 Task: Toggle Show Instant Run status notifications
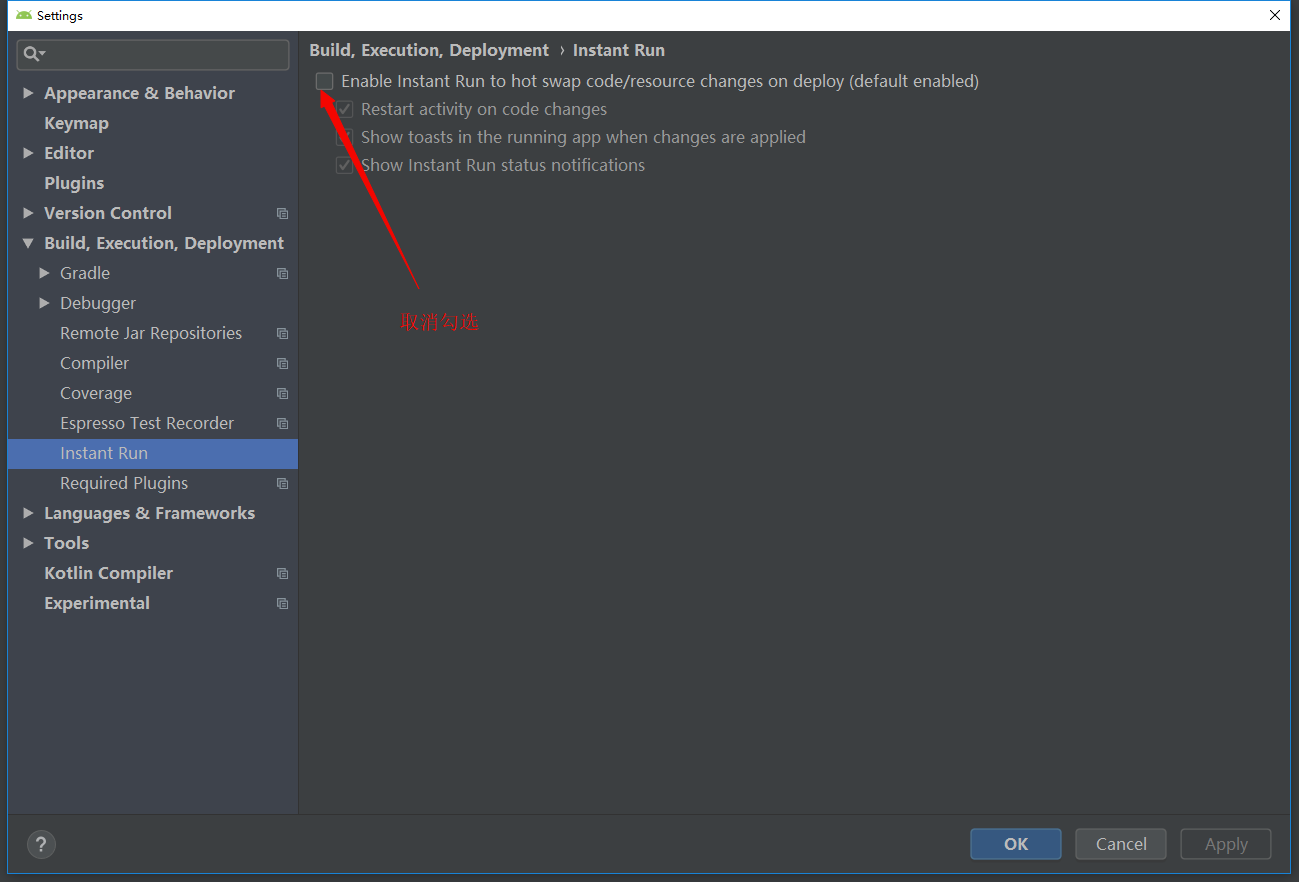(344, 165)
